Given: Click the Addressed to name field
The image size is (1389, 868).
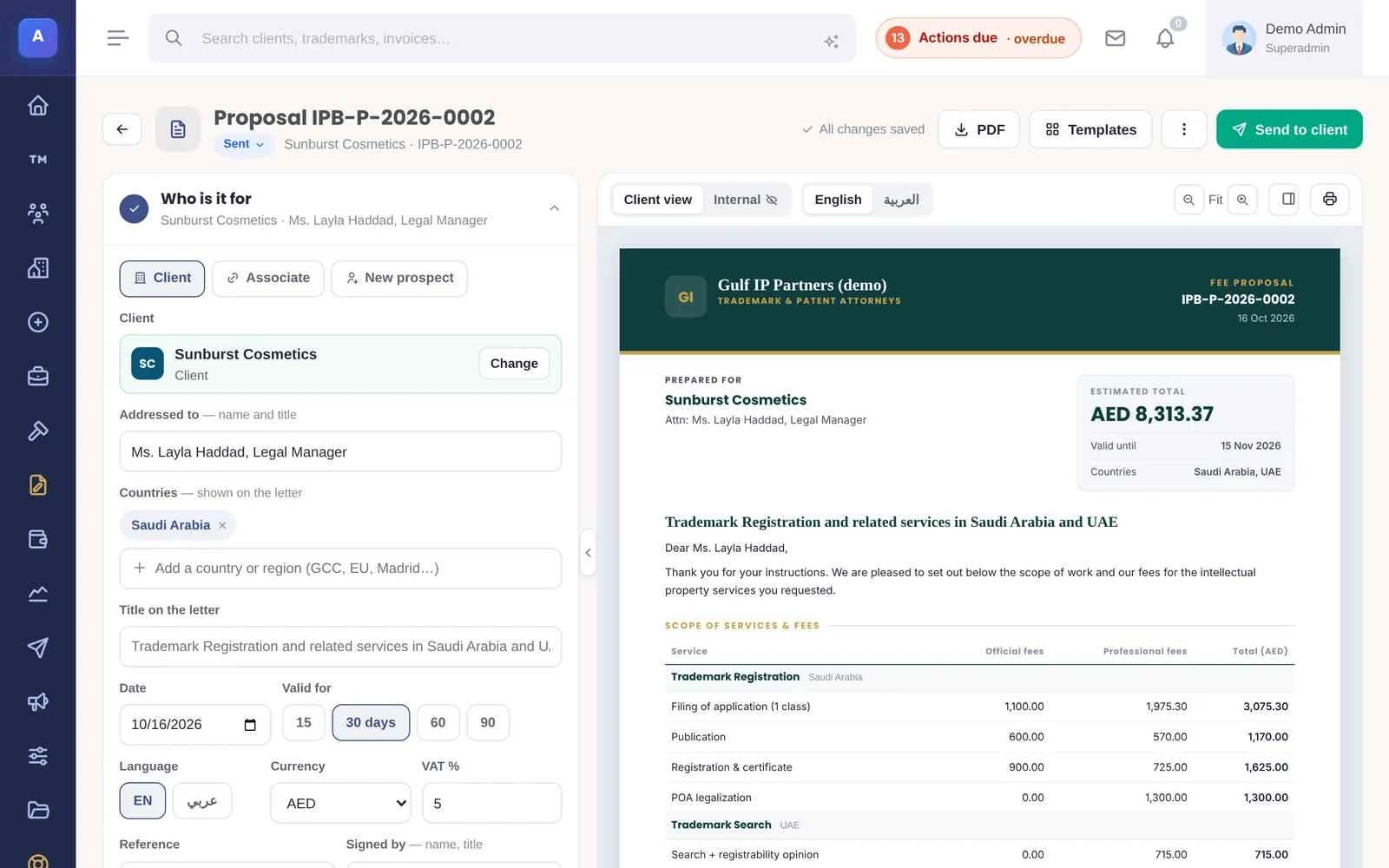Looking at the screenshot, I should (340, 452).
